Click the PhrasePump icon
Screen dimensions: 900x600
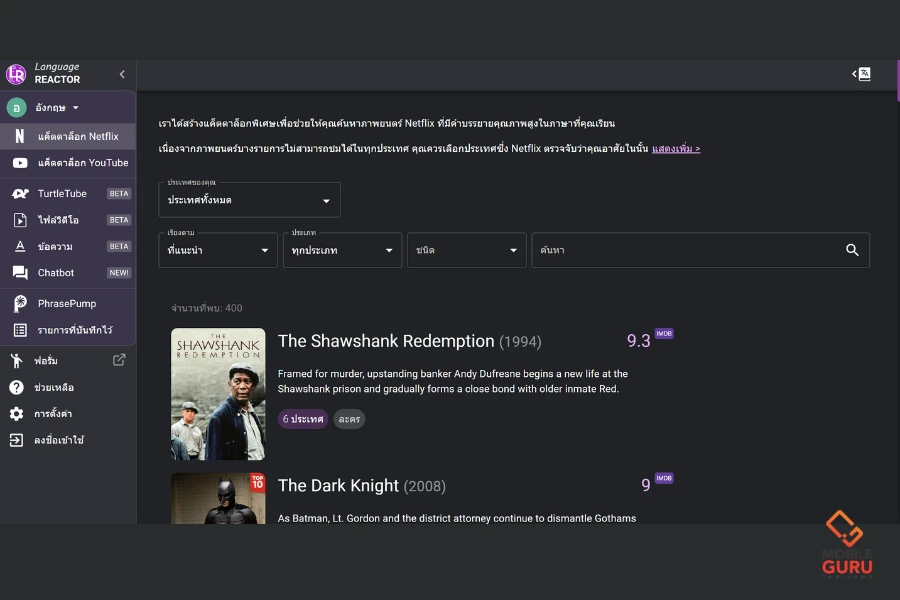point(20,304)
